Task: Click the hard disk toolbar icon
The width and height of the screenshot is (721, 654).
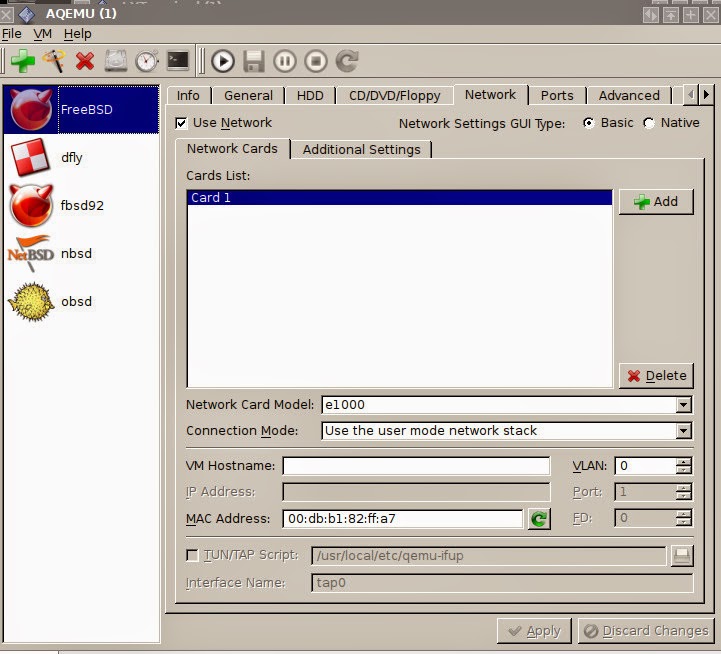Action: click(x=116, y=61)
